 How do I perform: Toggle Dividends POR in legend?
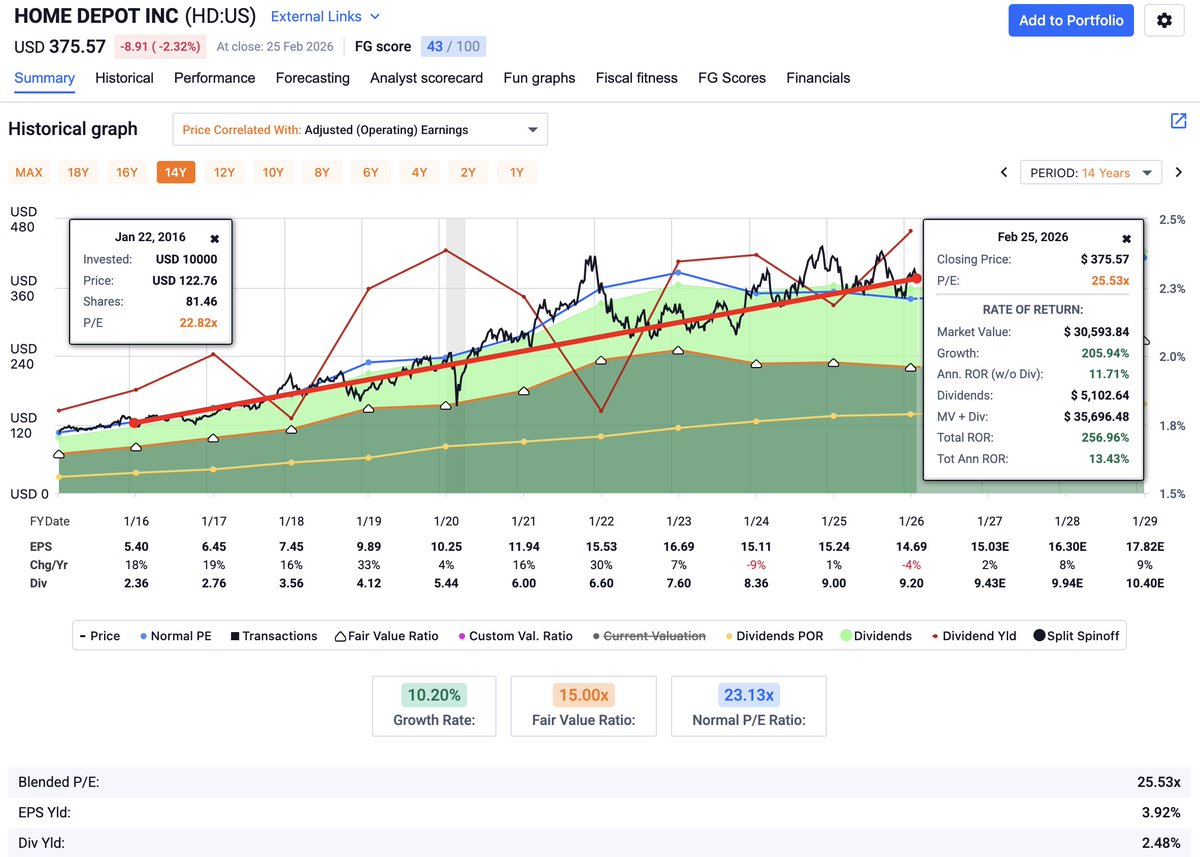click(x=775, y=636)
